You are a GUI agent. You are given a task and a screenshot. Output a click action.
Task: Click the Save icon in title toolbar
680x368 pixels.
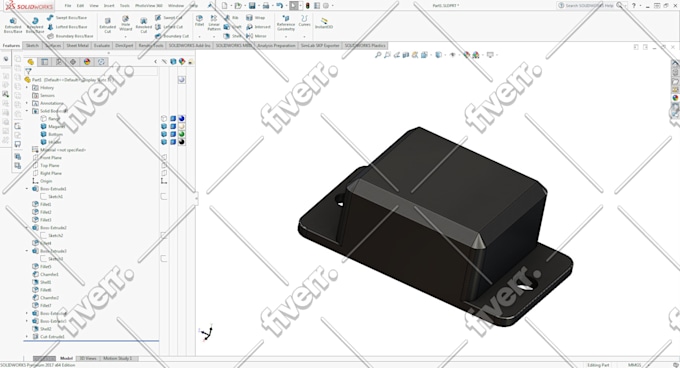[x=252, y=6]
